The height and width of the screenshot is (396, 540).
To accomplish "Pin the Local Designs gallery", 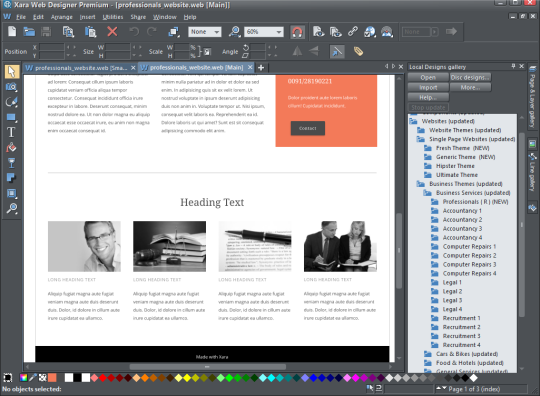I will tap(513, 66).
